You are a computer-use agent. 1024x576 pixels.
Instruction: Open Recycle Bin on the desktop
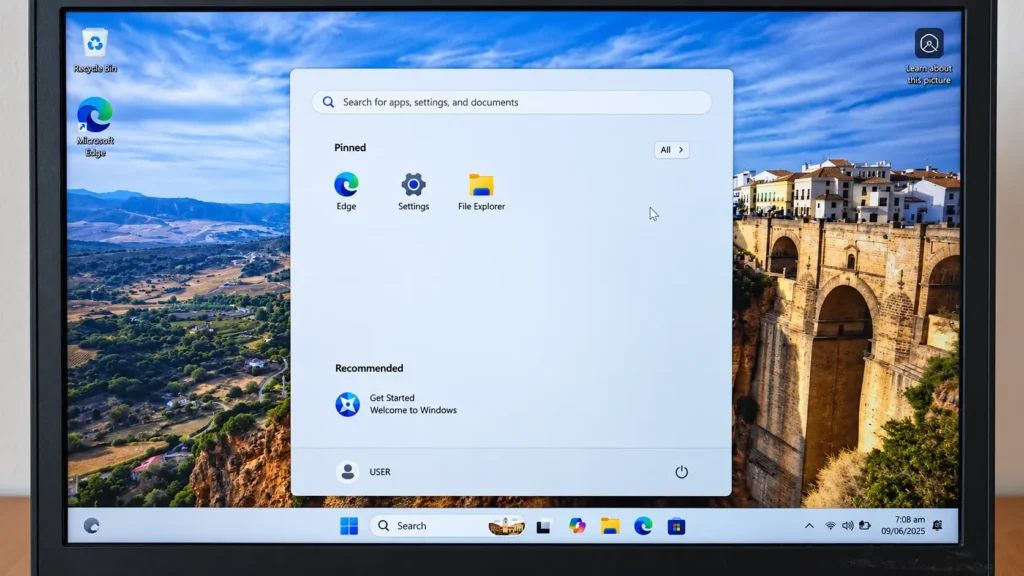(x=95, y=50)
